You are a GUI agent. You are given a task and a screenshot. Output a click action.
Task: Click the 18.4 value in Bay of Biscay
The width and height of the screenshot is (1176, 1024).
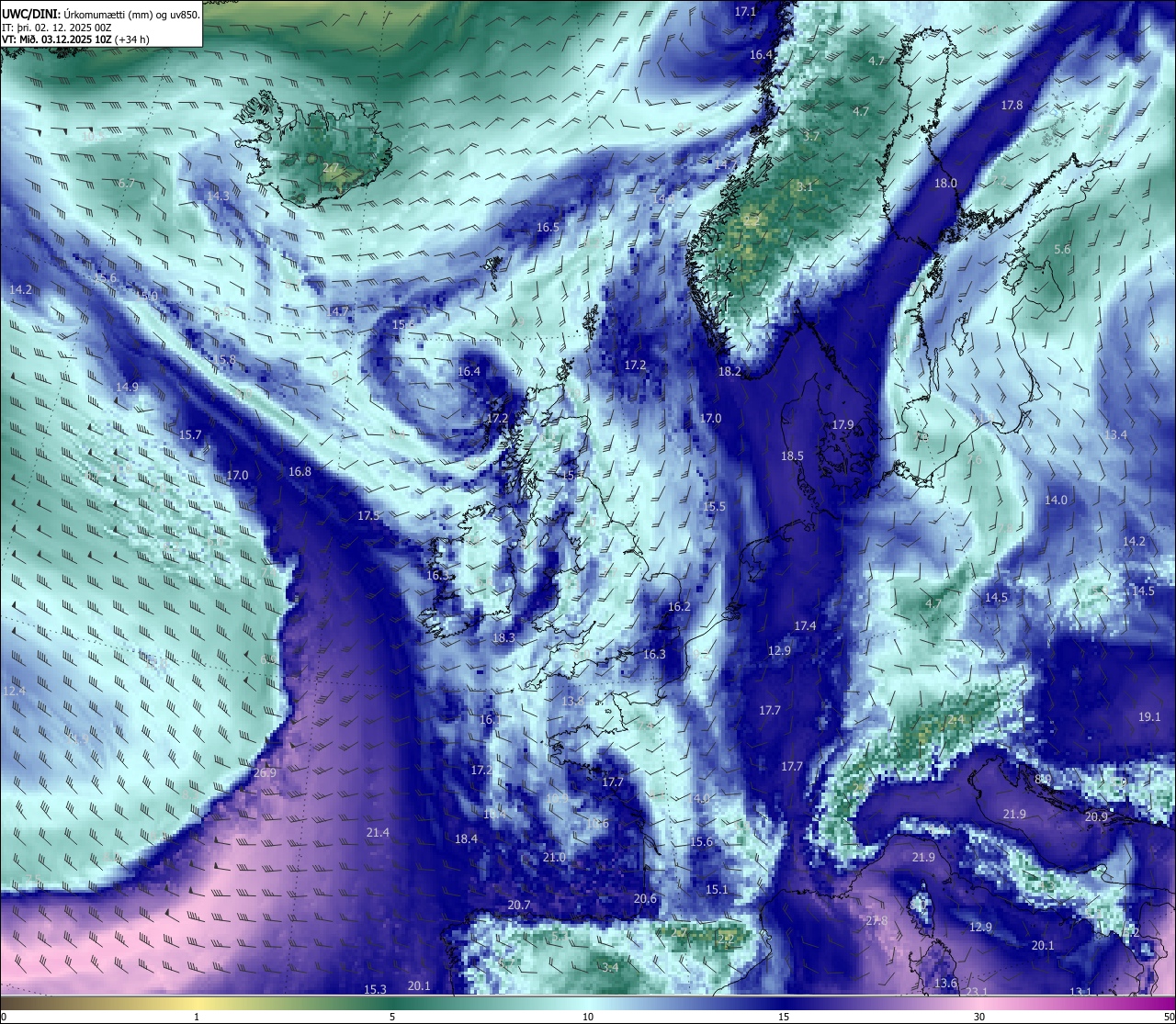pyautogui.click(x=466, y=839)
